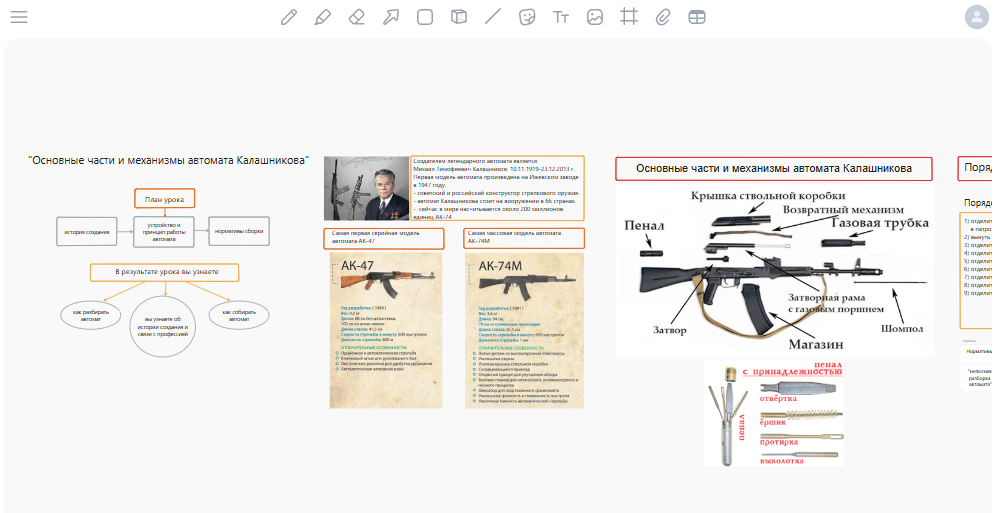Select the orange-bordered numbered steps list
Image resolution: width=995 pixels, height=513 pixels.
point(977,270)
